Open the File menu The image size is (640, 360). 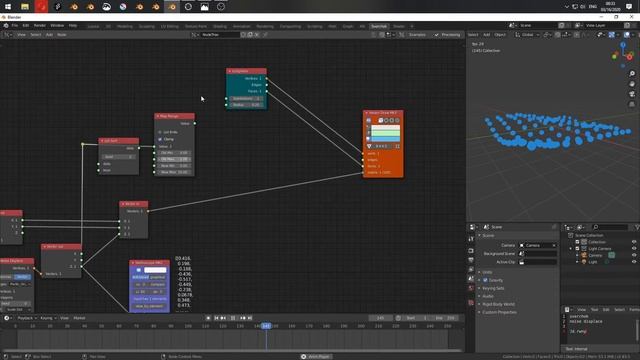coord(15,25)
